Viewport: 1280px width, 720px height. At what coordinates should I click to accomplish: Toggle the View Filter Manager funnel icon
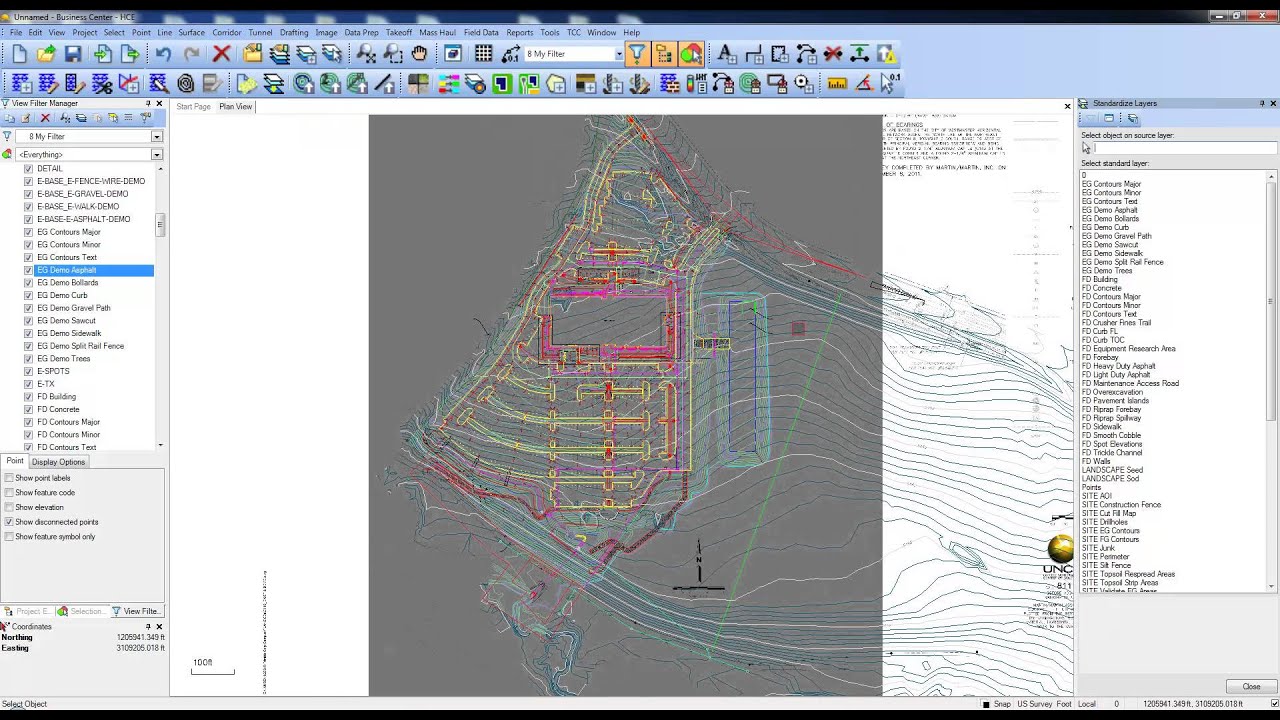pos(637,54)
